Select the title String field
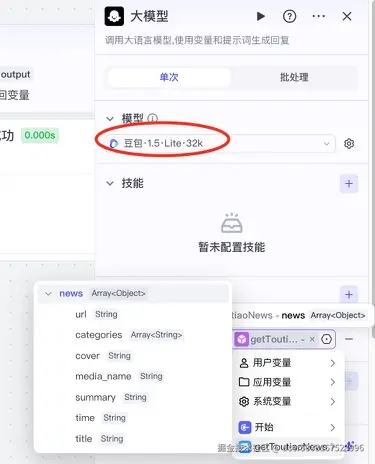Screen dimensions: 375x464 click(x=133, y=439)
